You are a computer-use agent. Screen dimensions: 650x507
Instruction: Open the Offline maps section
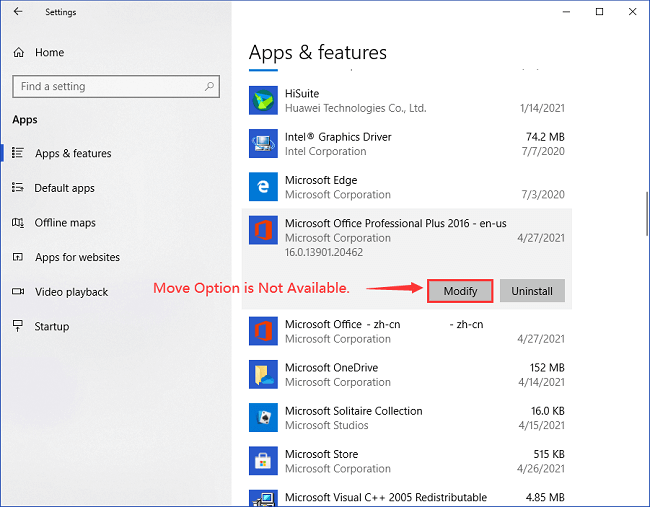point(65,223)
